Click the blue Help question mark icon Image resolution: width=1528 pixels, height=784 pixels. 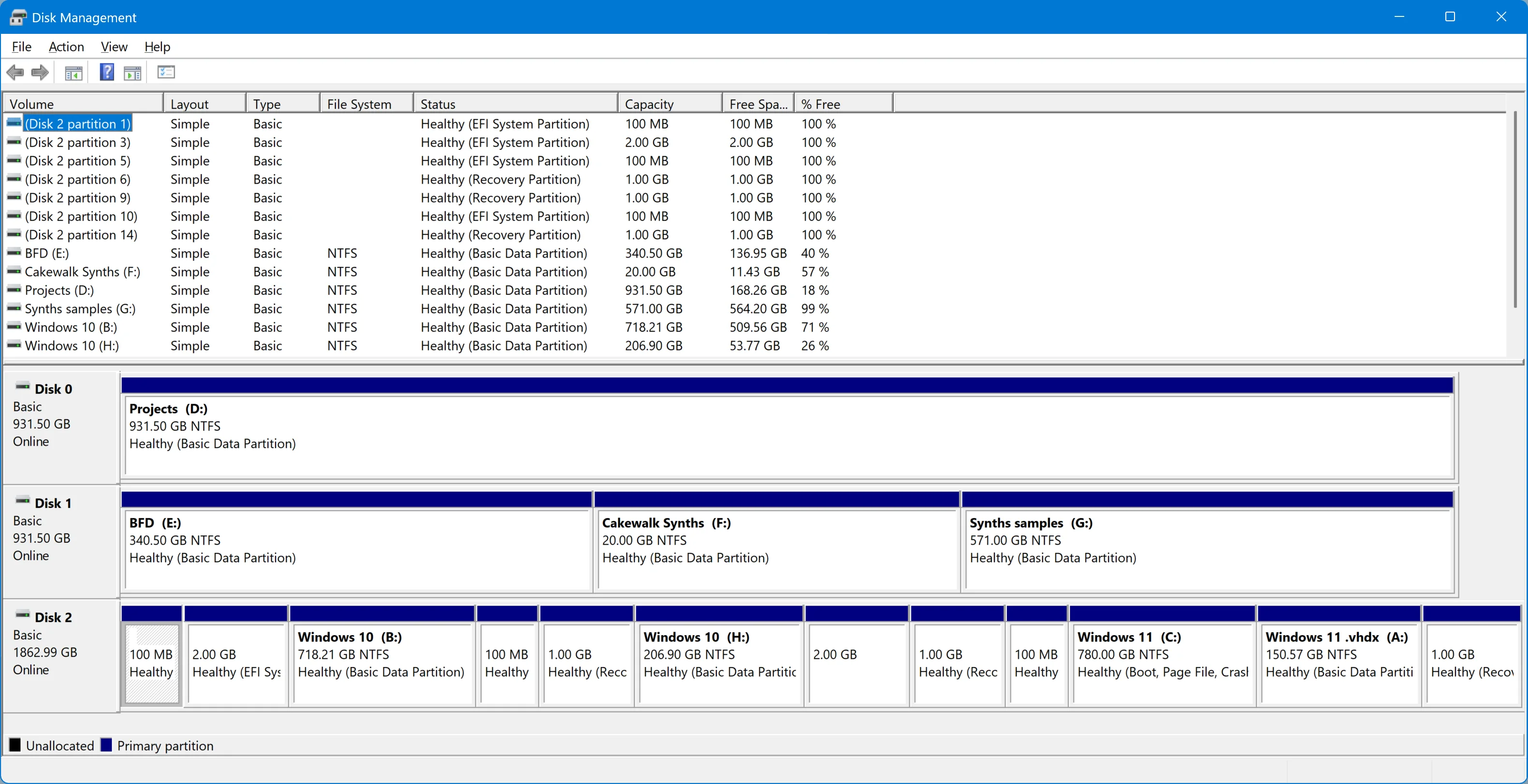click(x=107, y=73)
